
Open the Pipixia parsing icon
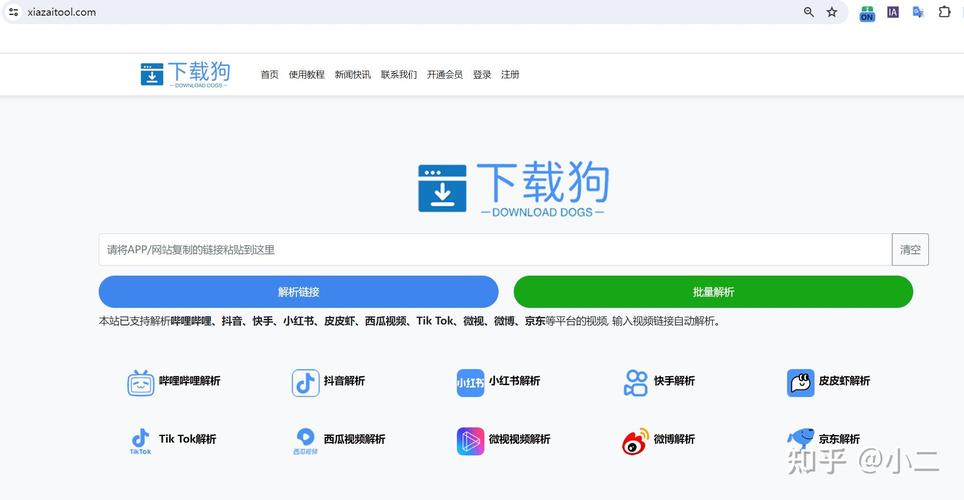(800, 382)
